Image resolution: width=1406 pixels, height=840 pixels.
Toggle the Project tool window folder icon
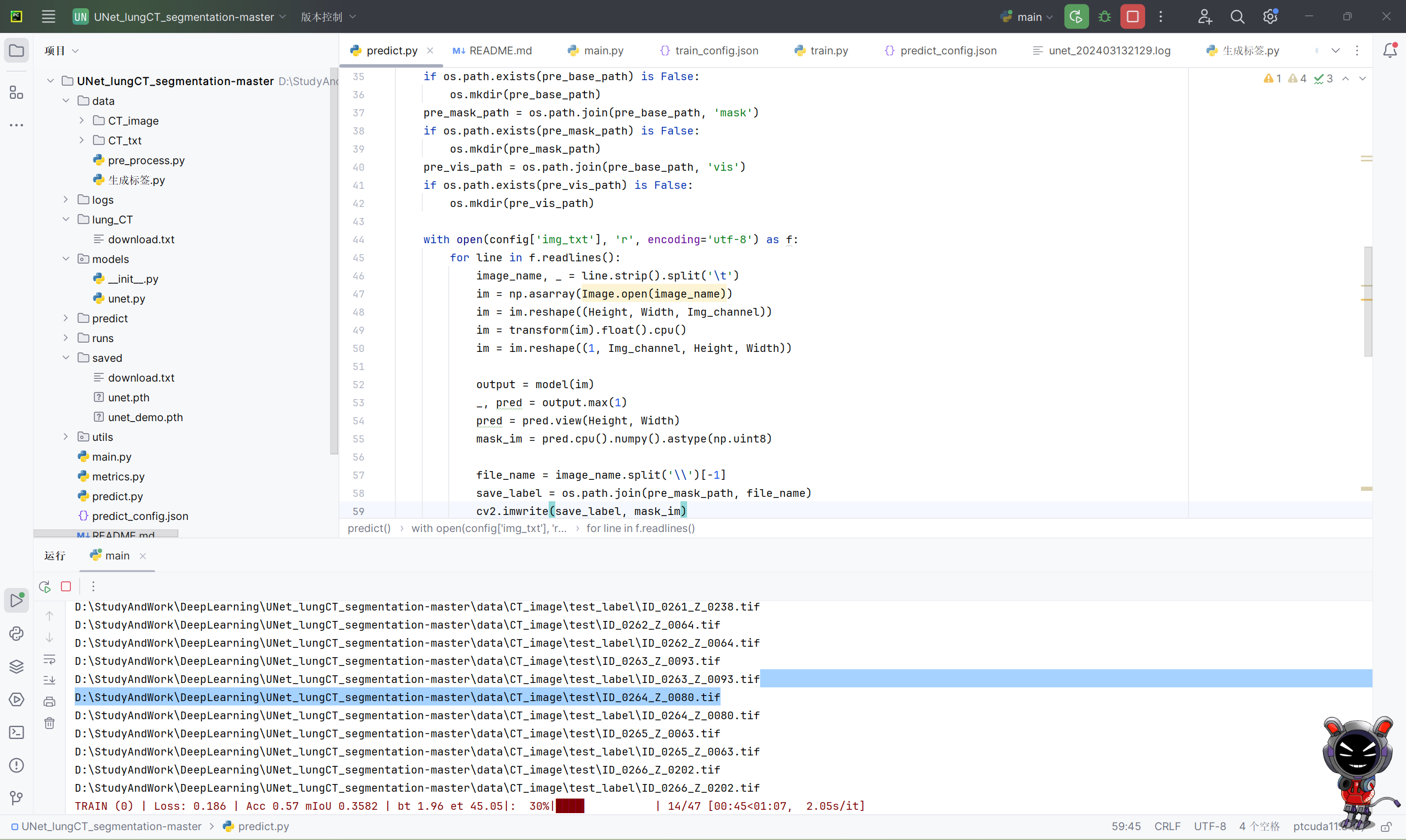[16, 51]
